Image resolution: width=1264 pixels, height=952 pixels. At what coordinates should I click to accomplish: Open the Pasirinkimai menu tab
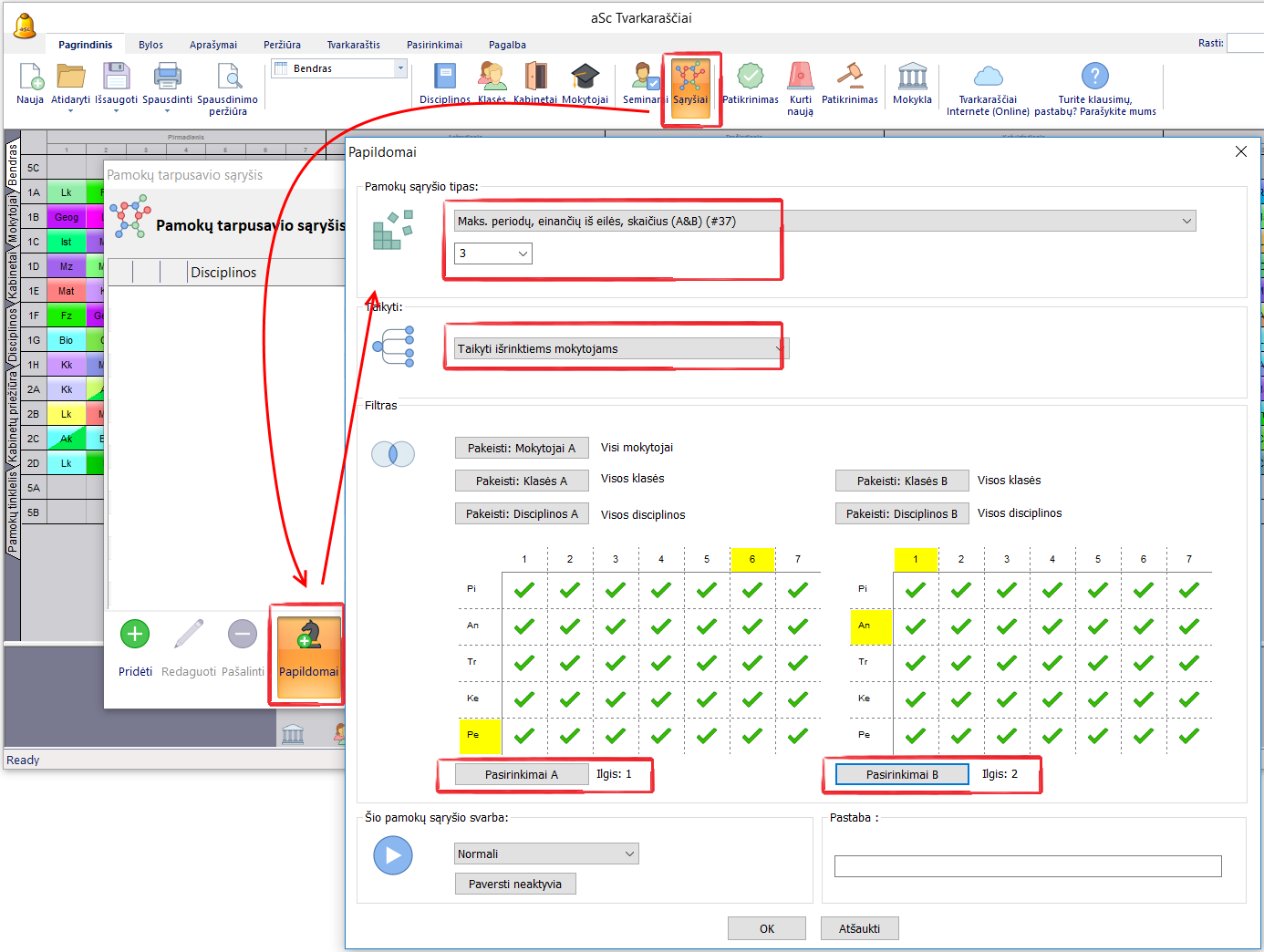click(x=434, y=45)
